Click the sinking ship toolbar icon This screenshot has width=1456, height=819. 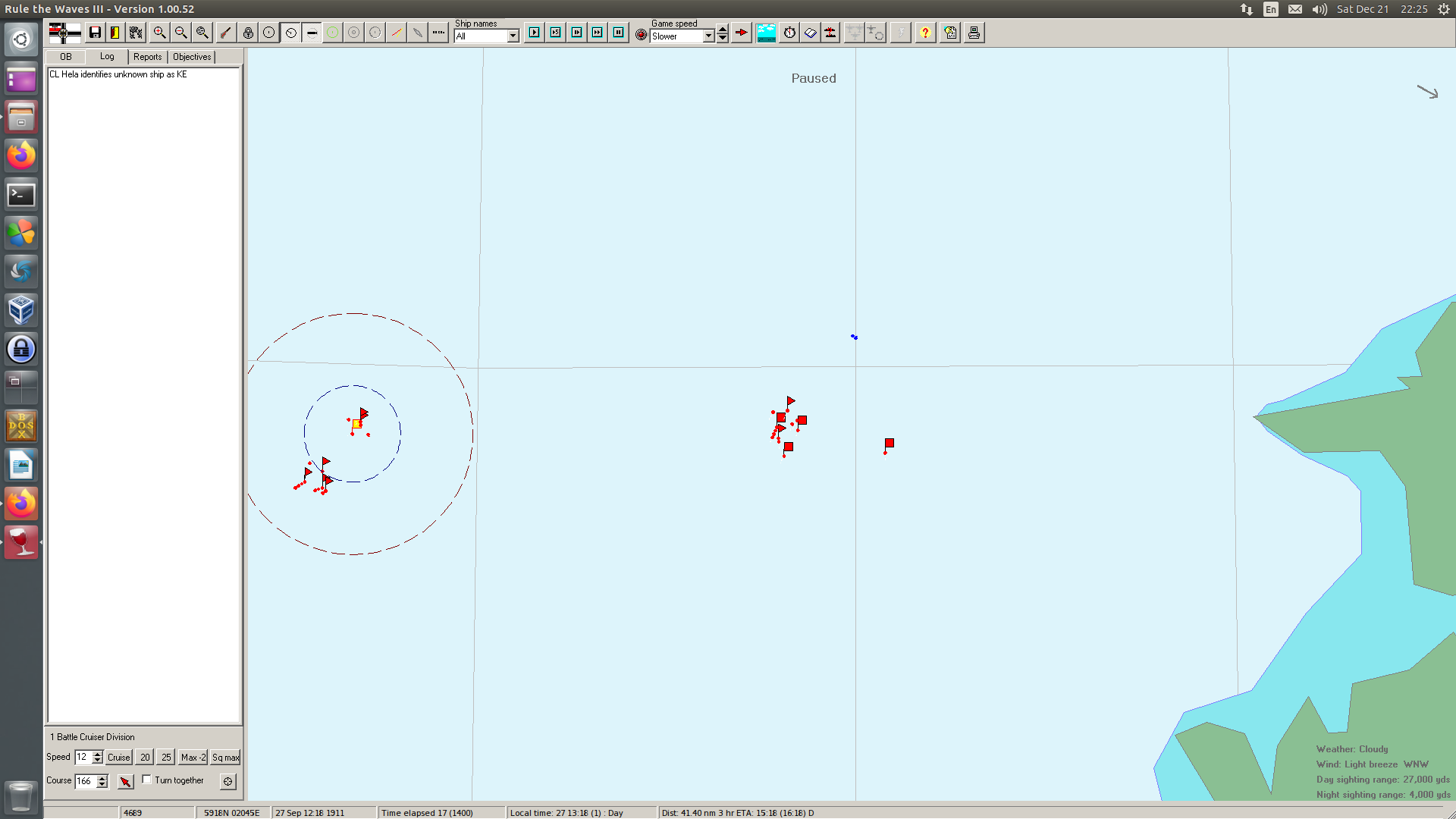tap(830, 33)
